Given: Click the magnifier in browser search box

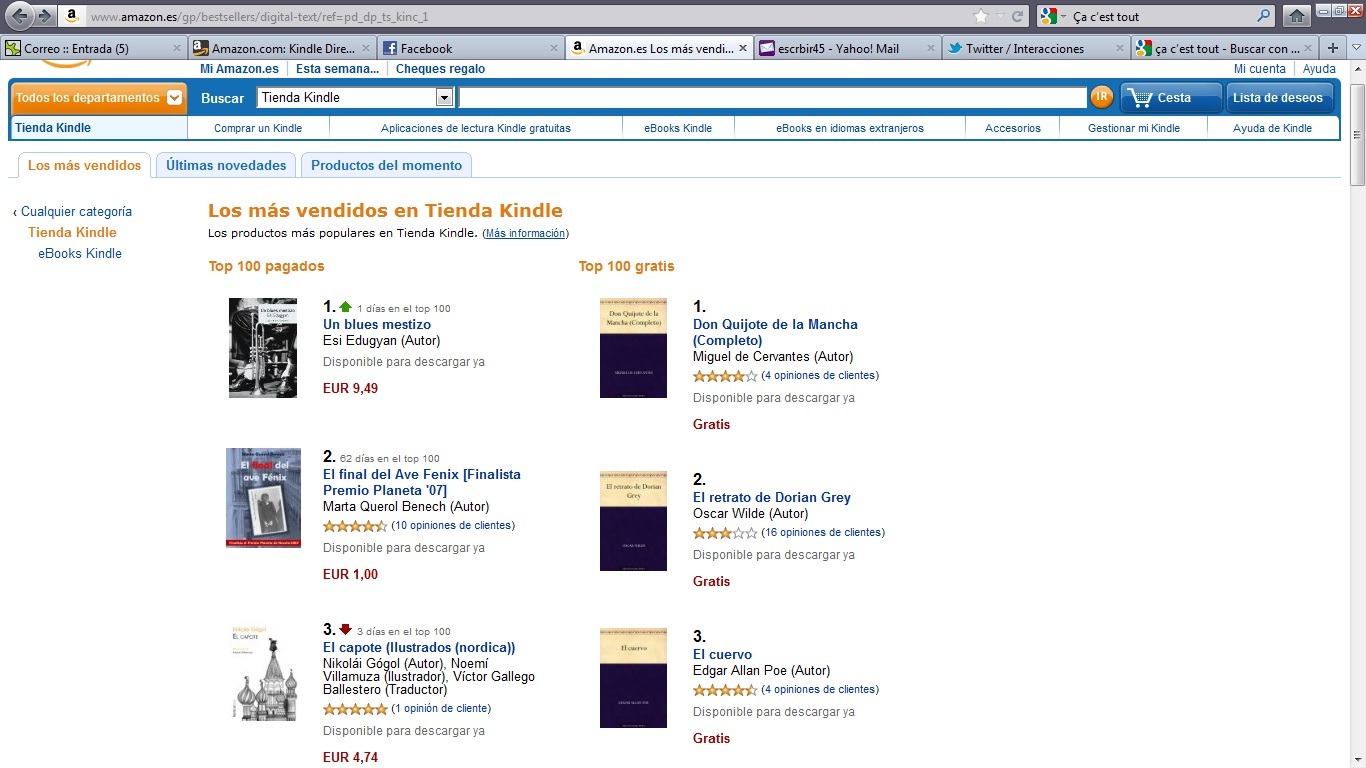Looking at the screenshot, I should point(1264,16).
